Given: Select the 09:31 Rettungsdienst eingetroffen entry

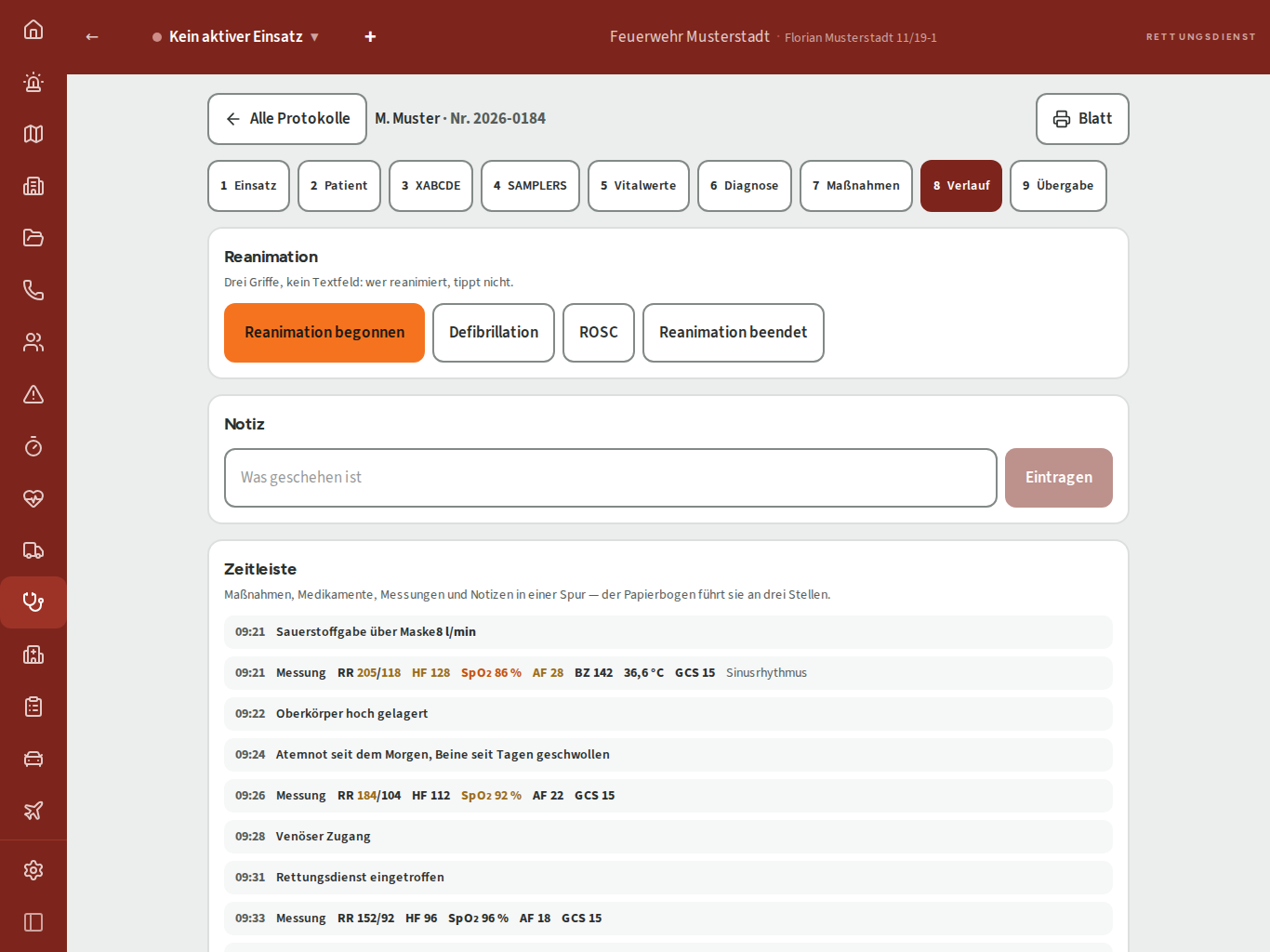Looking at the screenshot, I should pyautogui.click(x=668, y=878).
